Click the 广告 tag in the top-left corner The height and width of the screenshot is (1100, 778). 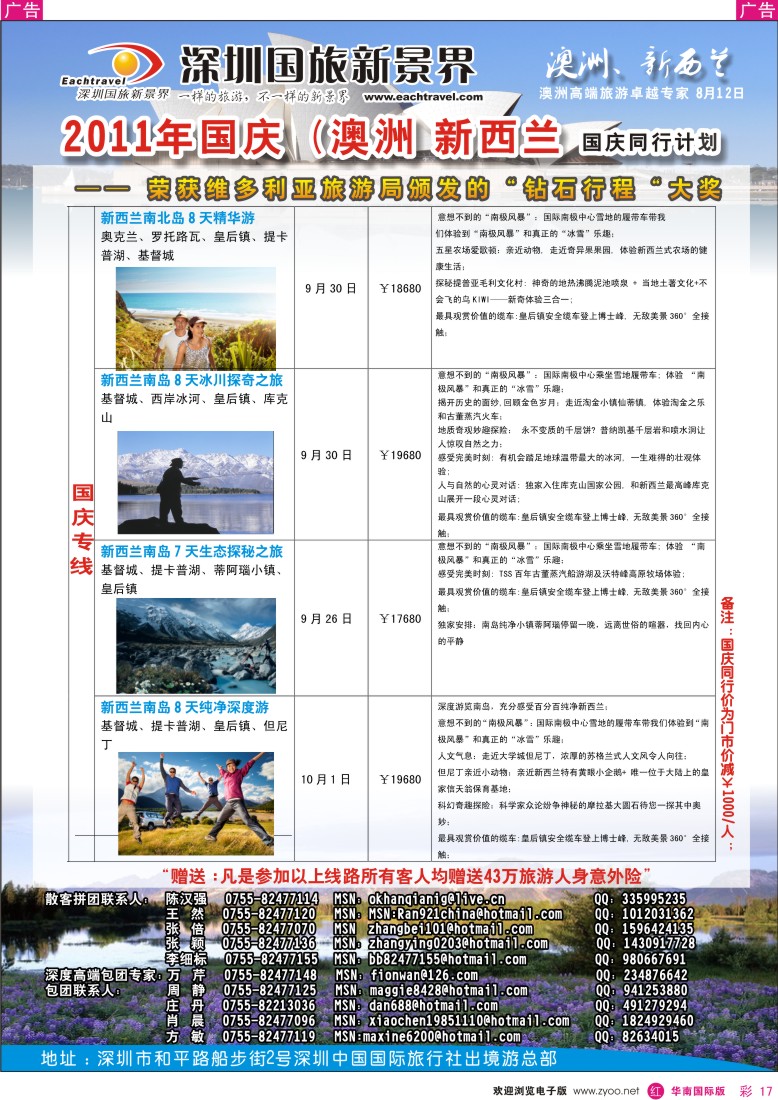(x=21, y=9)
